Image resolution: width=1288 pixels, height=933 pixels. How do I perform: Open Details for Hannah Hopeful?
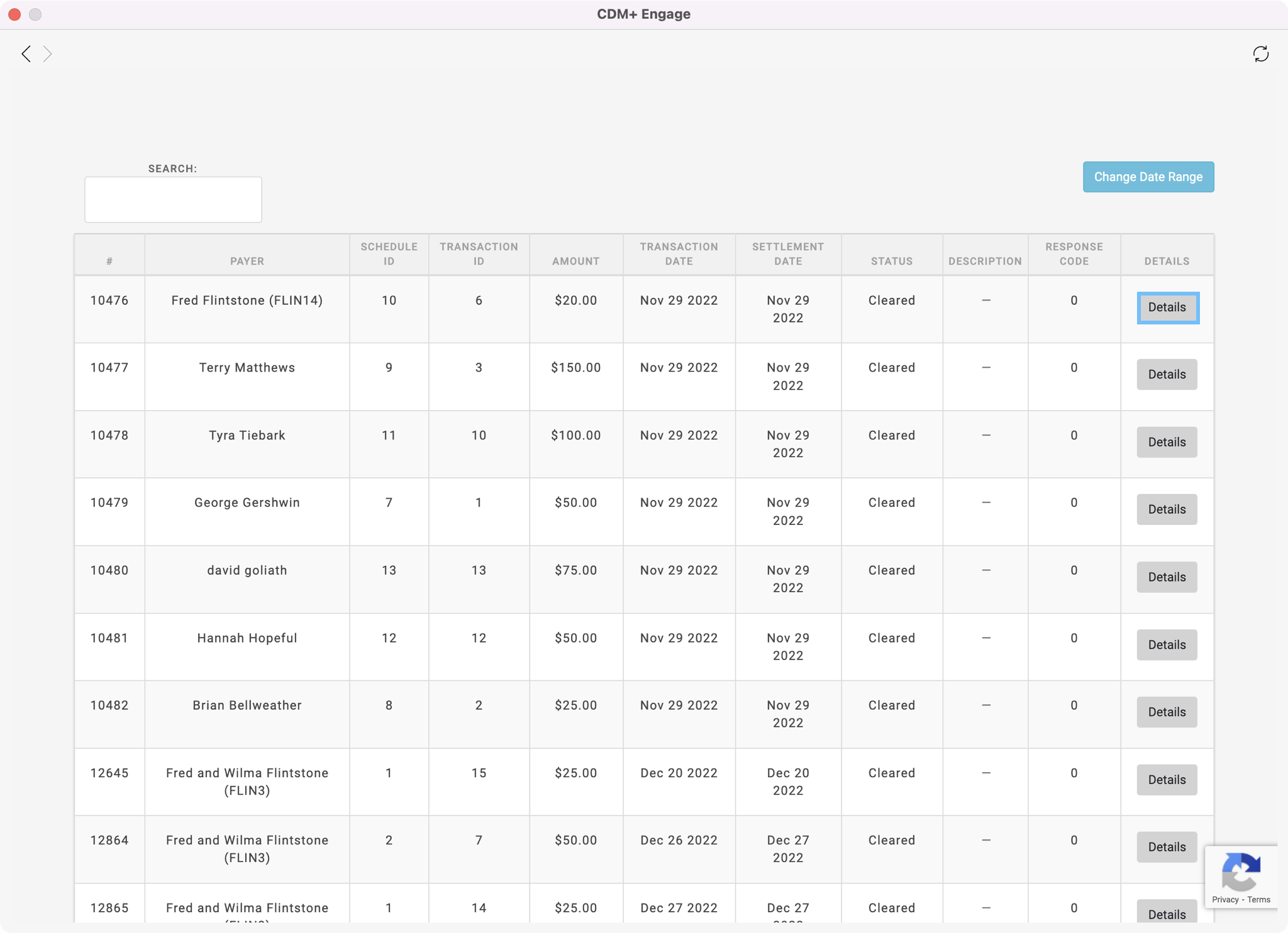[1167, 644]
